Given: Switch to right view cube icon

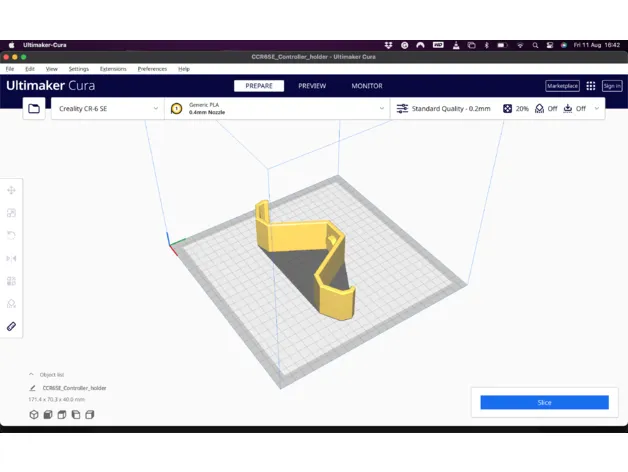Looking at the screenshot, I should [x=90, y=414].
